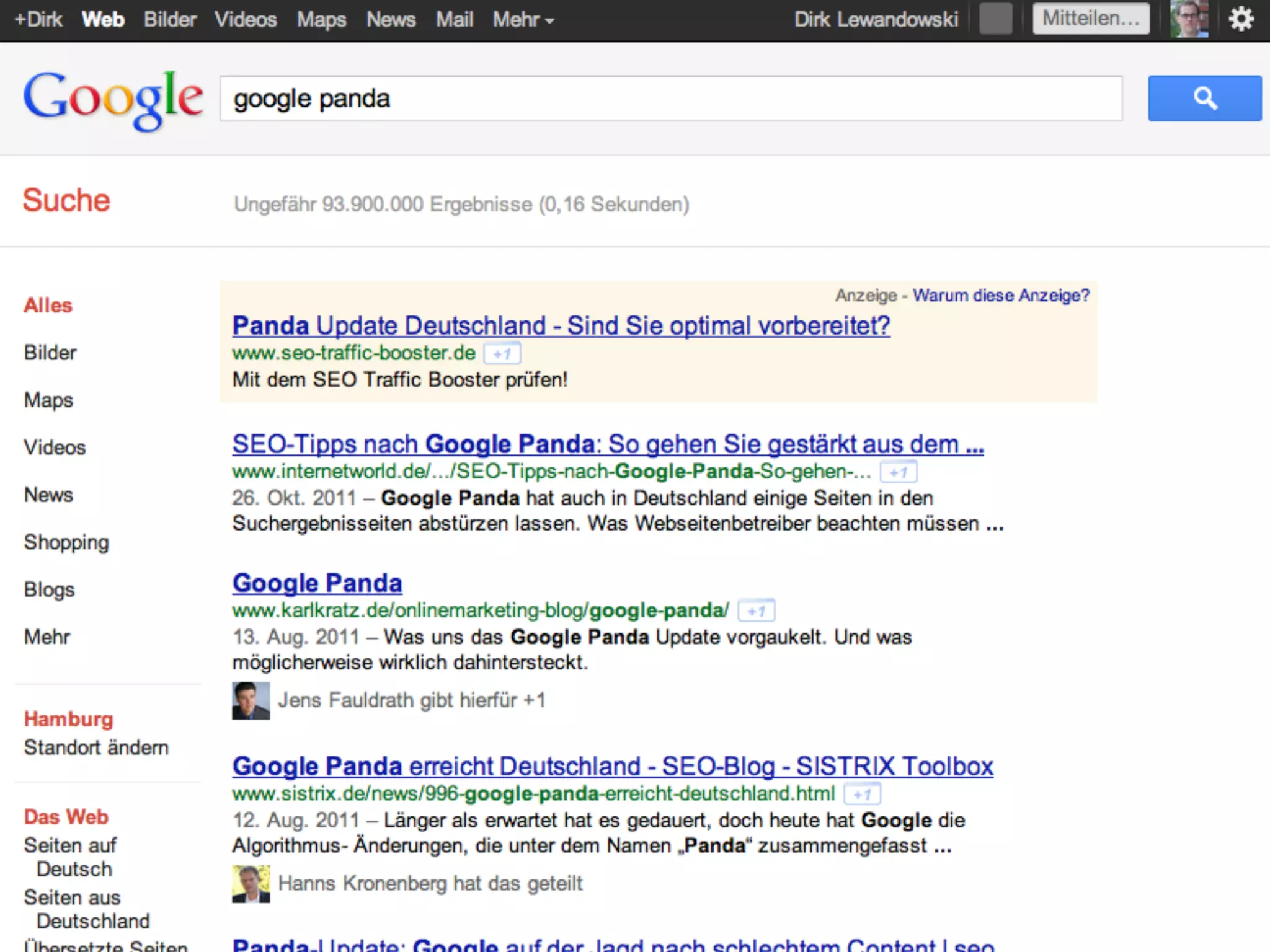Toggle +1 on the karlkratz.de result
Viewport: 1270px width, 952px height.
pyautogui.click(x=756, y=611)
